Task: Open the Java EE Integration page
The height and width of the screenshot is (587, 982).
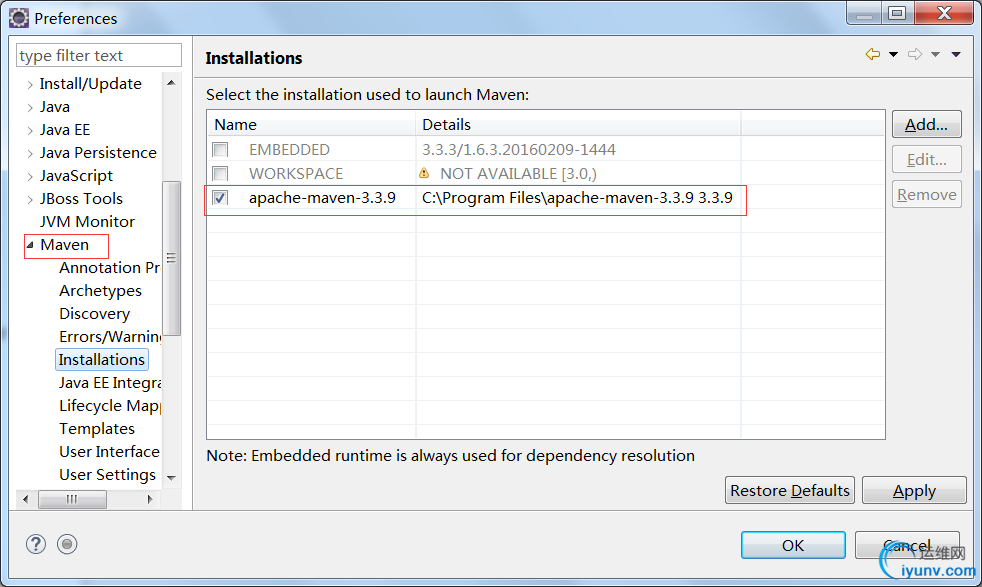Action: [110, 383]
